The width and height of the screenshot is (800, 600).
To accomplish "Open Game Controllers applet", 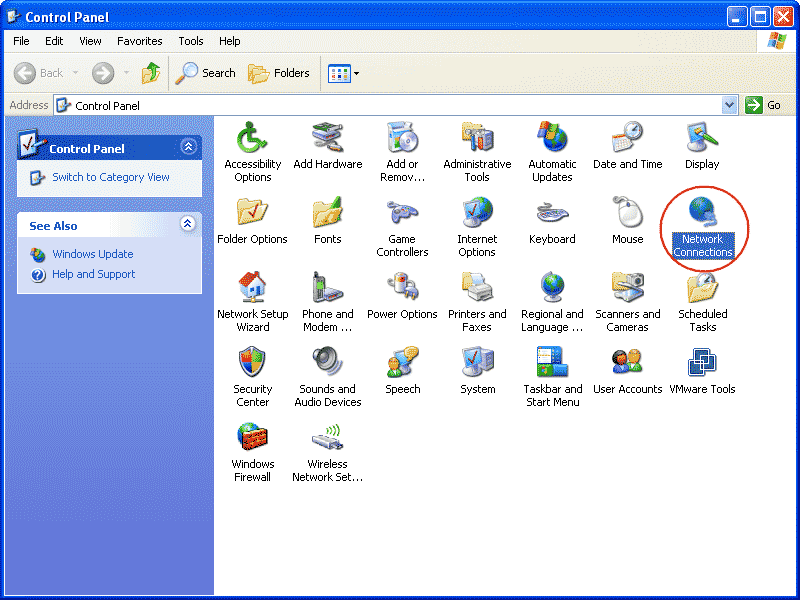I will [x=402, y=227].
